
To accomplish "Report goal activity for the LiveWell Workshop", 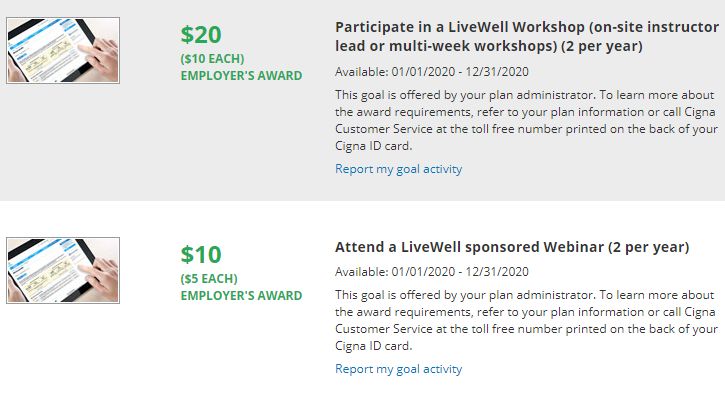I will pyautogui.click(x=399, y=169).
